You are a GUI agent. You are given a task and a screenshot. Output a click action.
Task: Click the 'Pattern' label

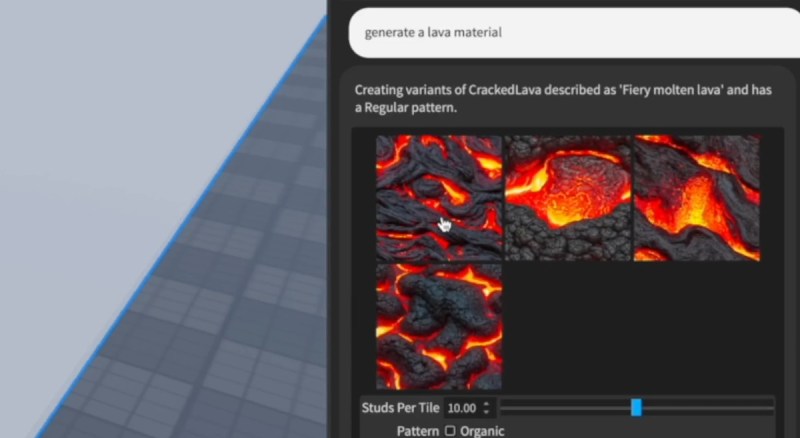coord(418,431)
